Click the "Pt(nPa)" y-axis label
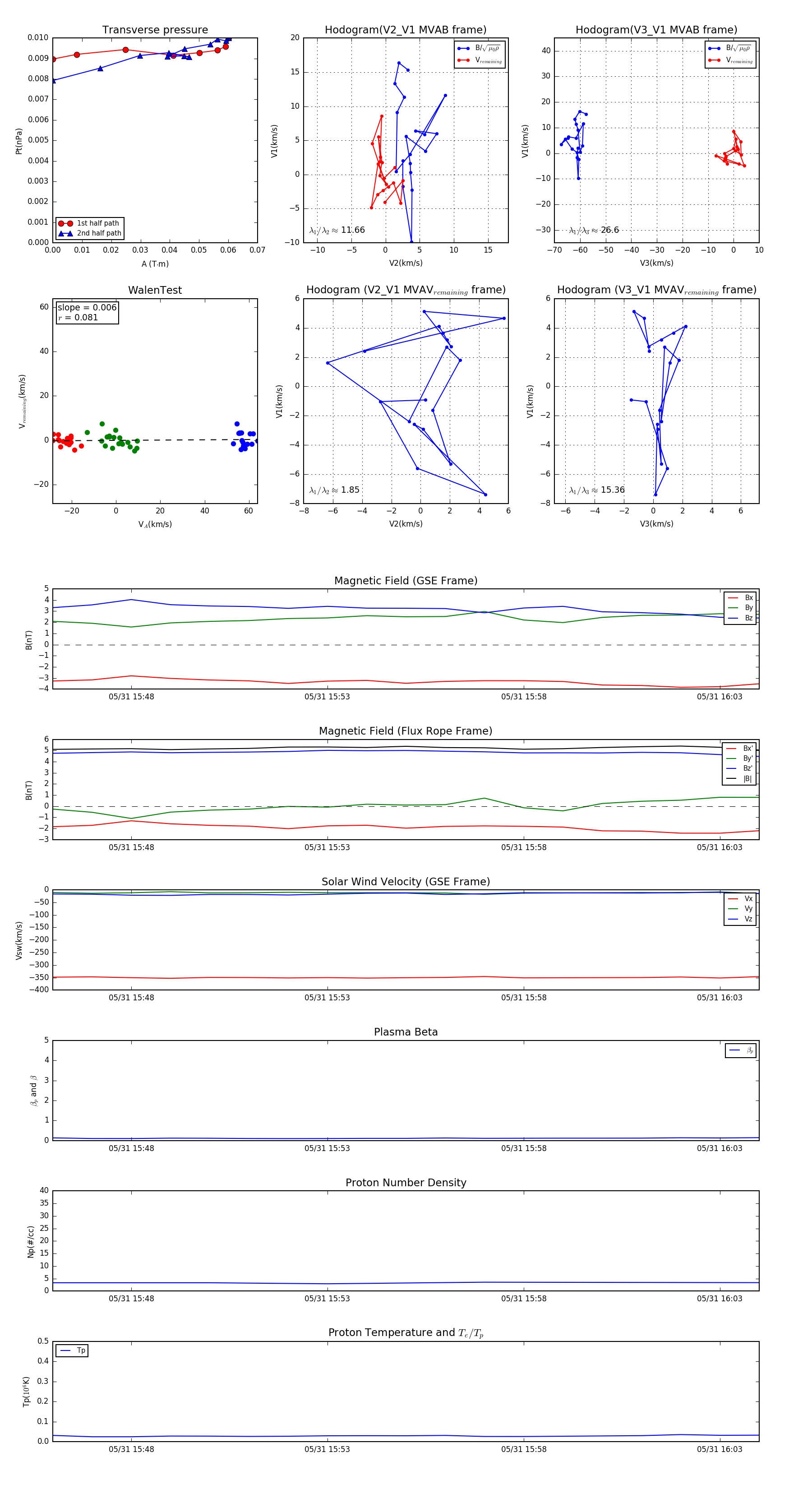 18,140
